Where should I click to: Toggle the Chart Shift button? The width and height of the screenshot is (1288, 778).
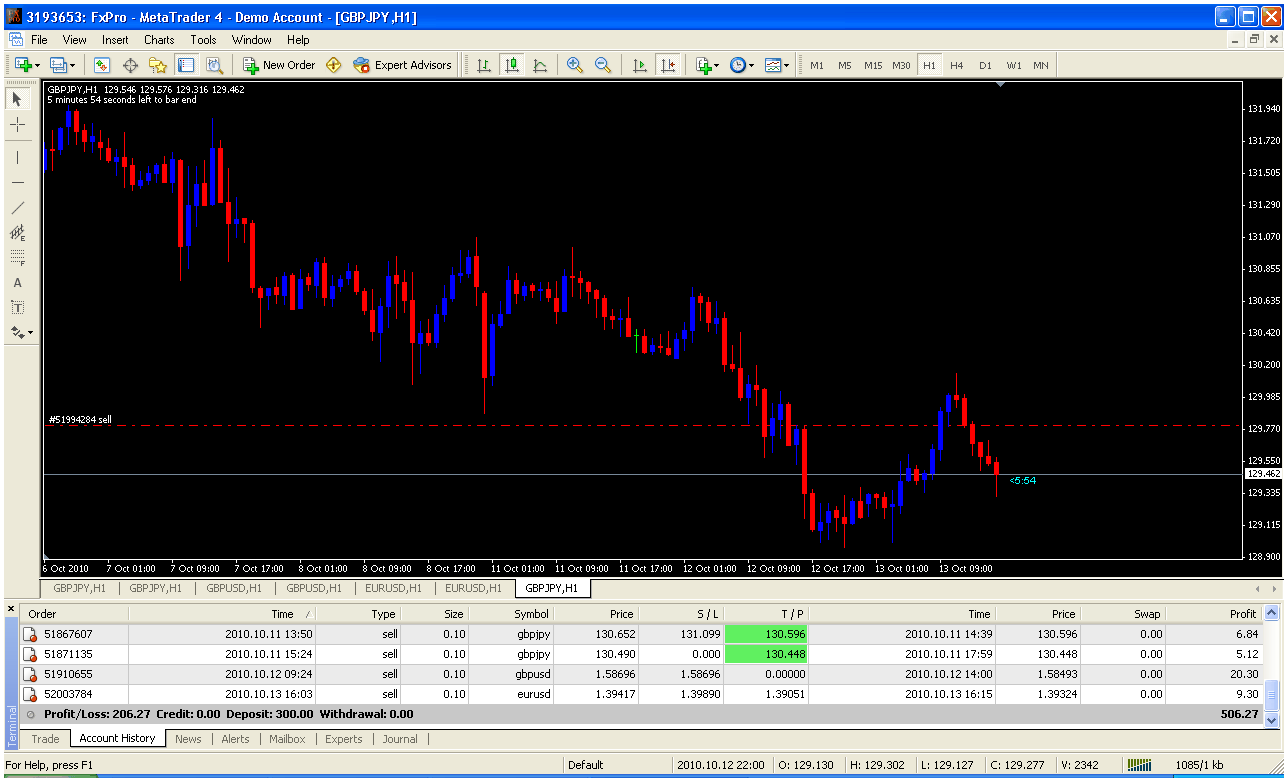click(668, 65)
